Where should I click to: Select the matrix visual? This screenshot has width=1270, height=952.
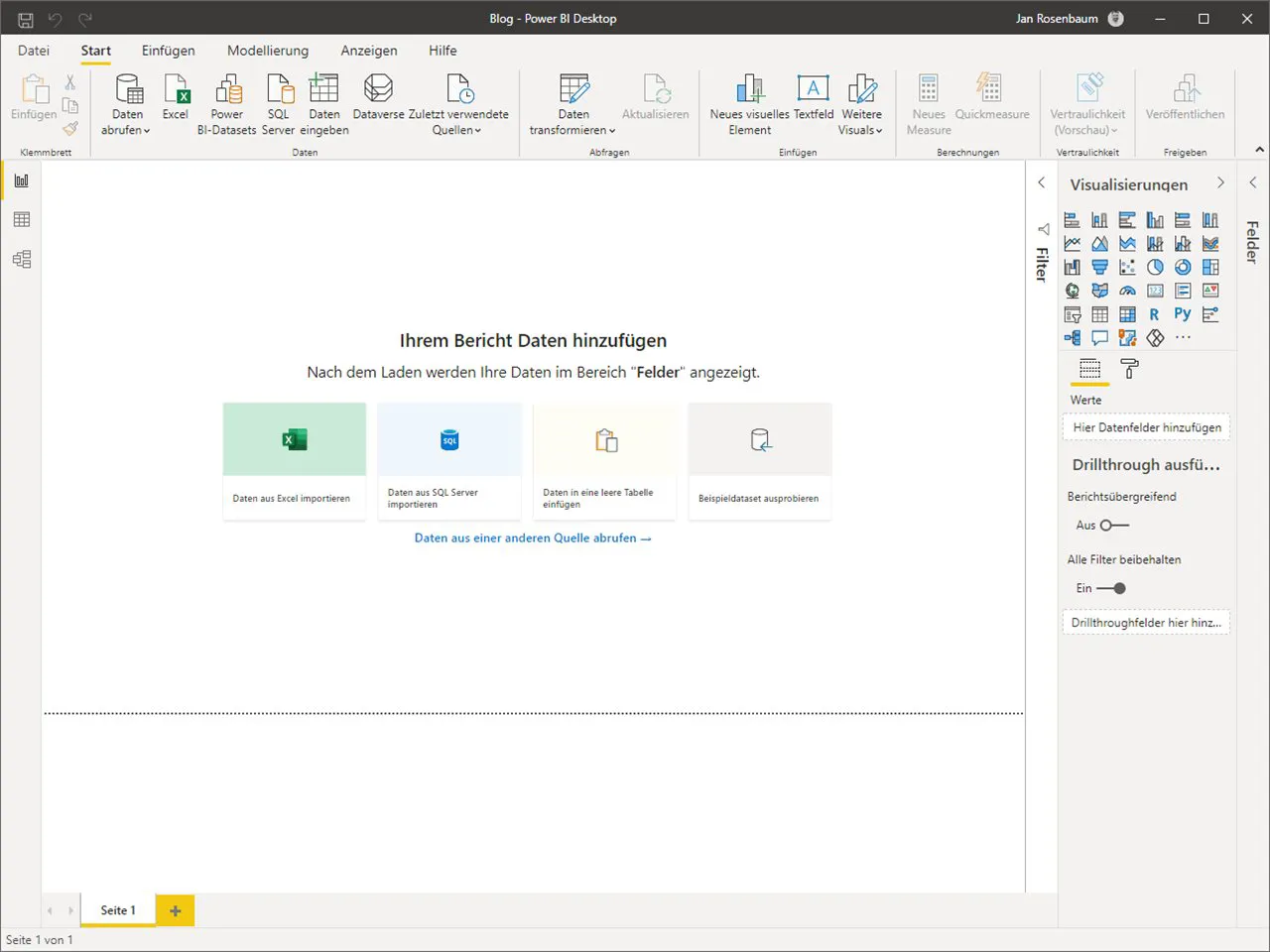pyautogui.click(x=1127, y=314)
